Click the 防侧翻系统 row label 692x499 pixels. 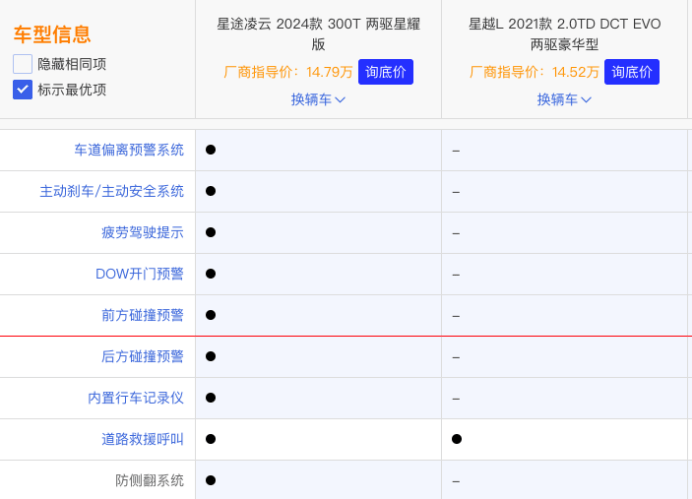[149, 480]
